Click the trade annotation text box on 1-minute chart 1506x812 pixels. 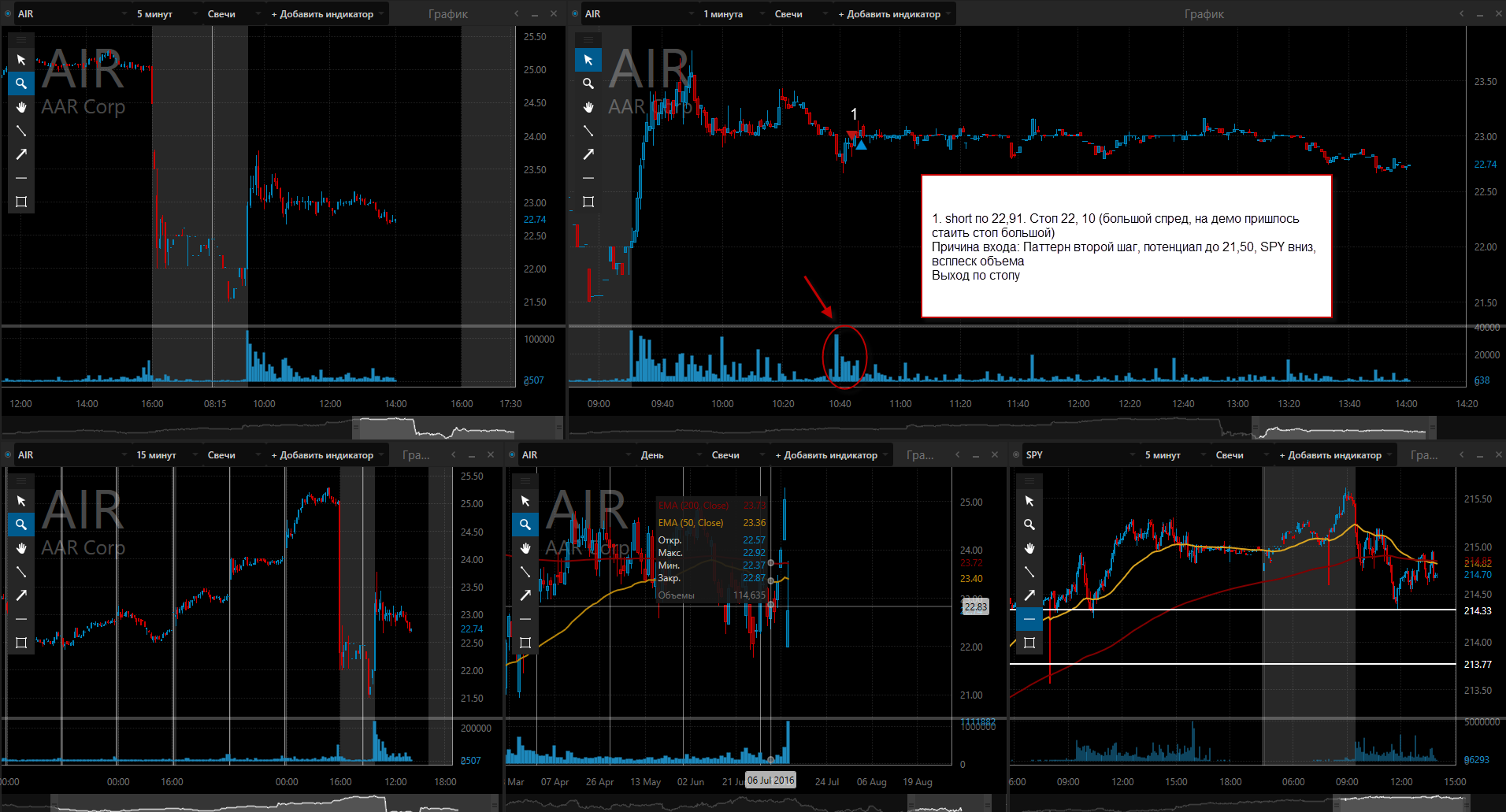1126,247
